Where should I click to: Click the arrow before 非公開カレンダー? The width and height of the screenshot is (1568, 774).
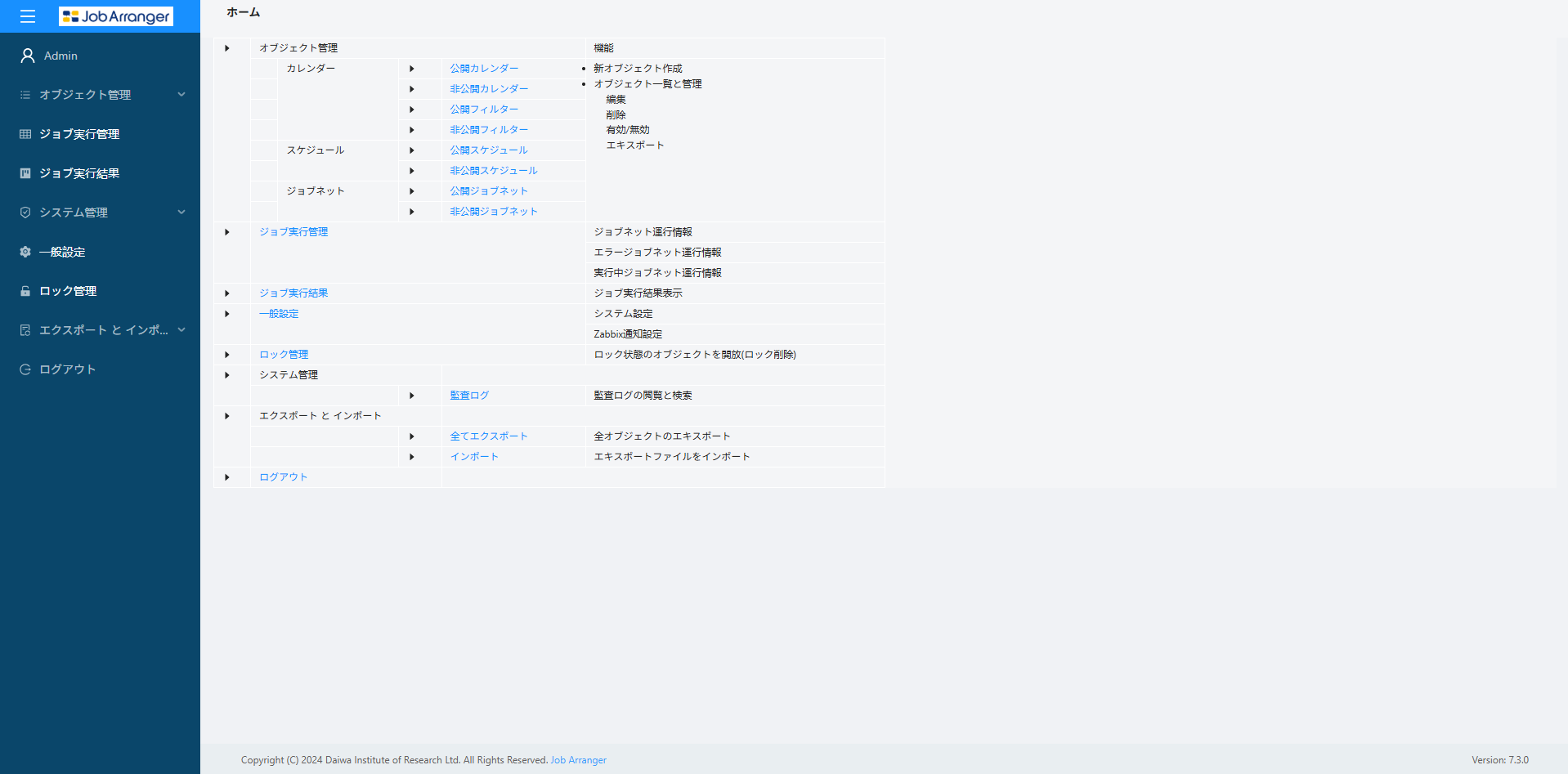(x=412, y=89)
